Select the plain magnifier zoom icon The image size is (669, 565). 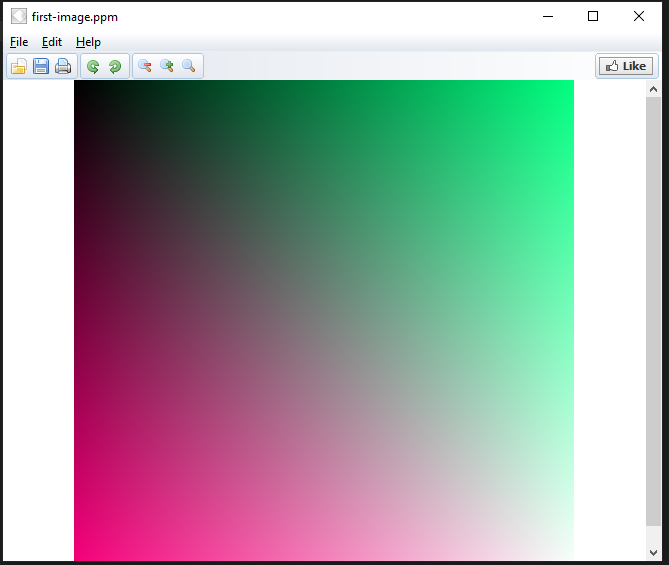tap(189, 67)
